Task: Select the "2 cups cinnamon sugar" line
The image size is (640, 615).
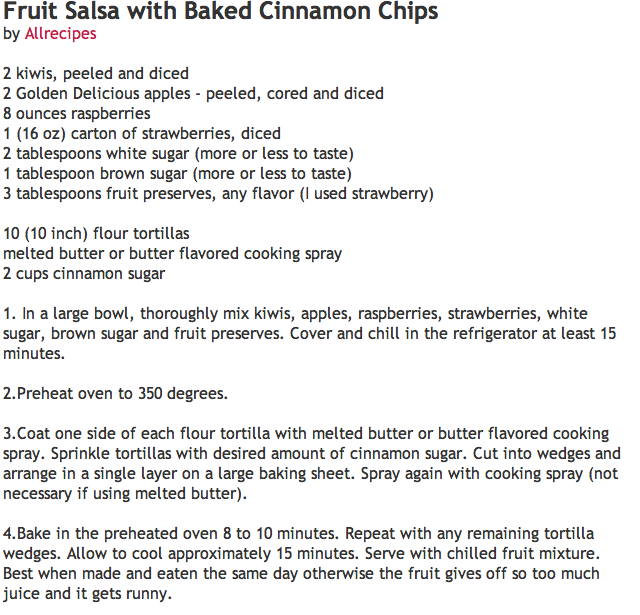Action: pyautogui.click(x=84, y=273)
